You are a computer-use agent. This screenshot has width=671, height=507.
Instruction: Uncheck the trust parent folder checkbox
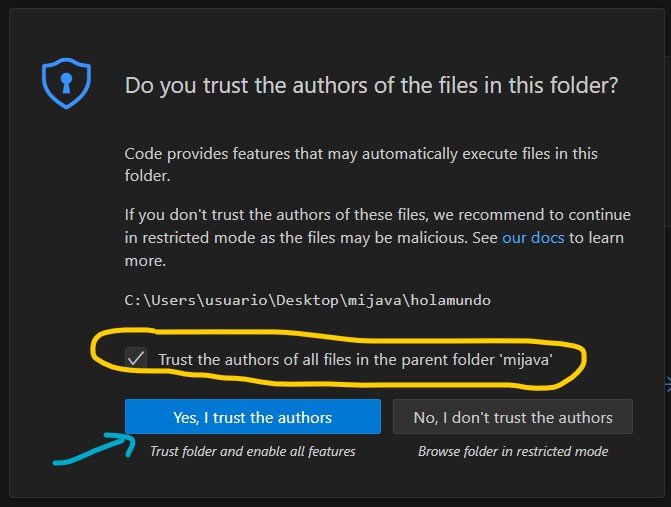coord(135,358)
